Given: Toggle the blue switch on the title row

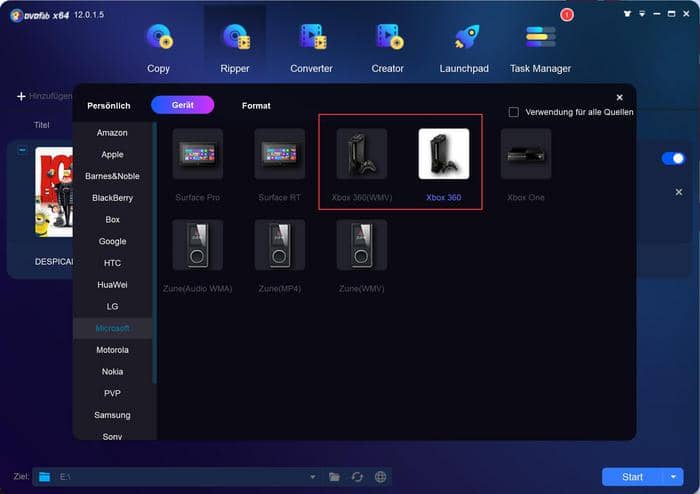Looking at the screenshot, I should [x=673, y=158].
